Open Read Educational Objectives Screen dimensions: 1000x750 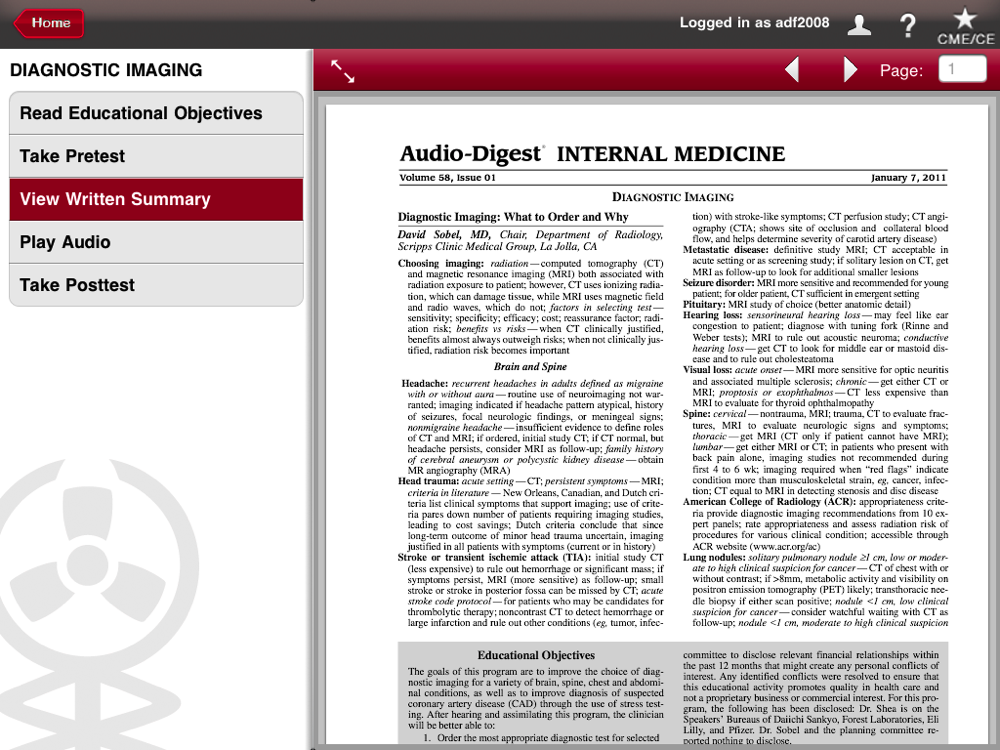(156, 113)
